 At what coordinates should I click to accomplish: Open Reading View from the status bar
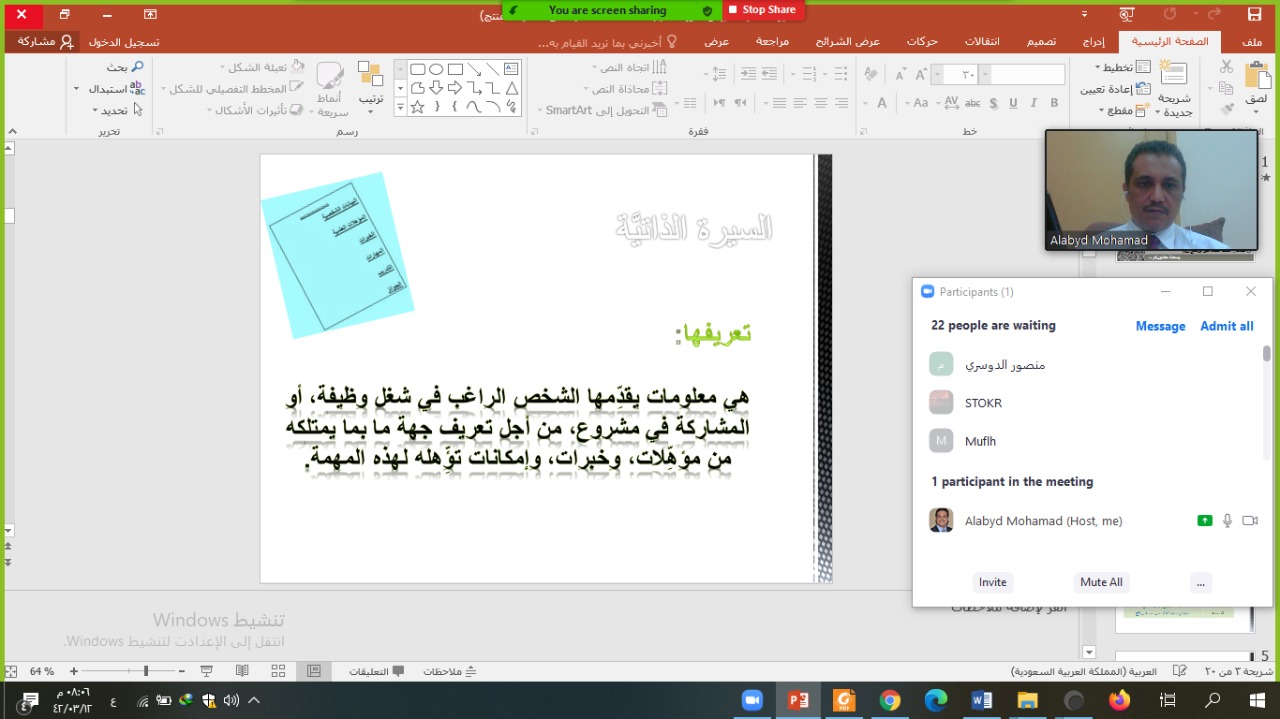coord(242,671)
